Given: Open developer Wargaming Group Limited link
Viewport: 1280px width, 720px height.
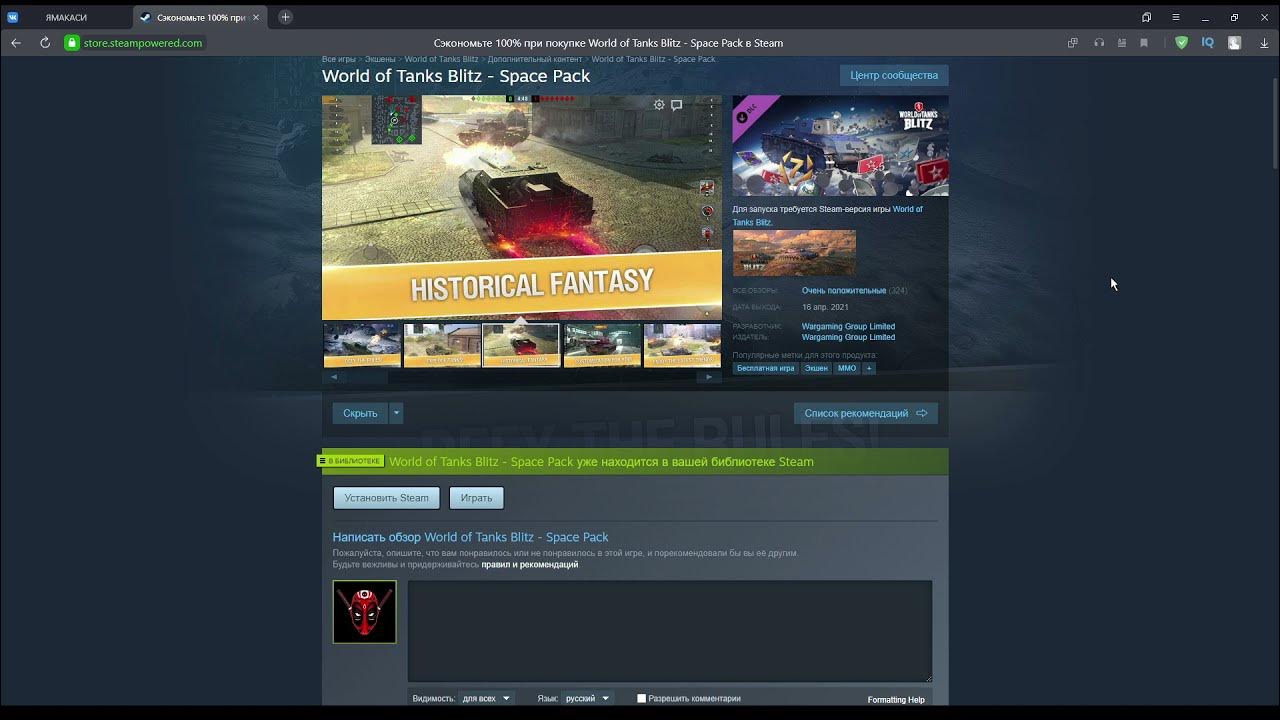Looking at the screenshot, I should [x=848, y=326].
